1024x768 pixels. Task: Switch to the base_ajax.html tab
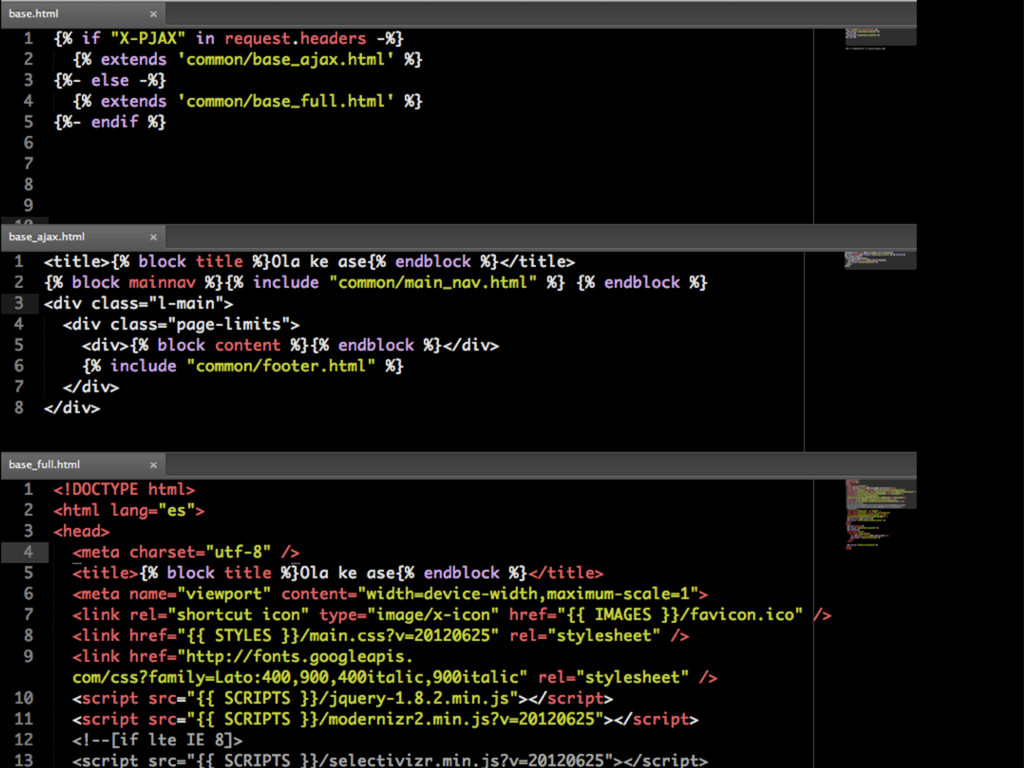(x=82, y=237)
